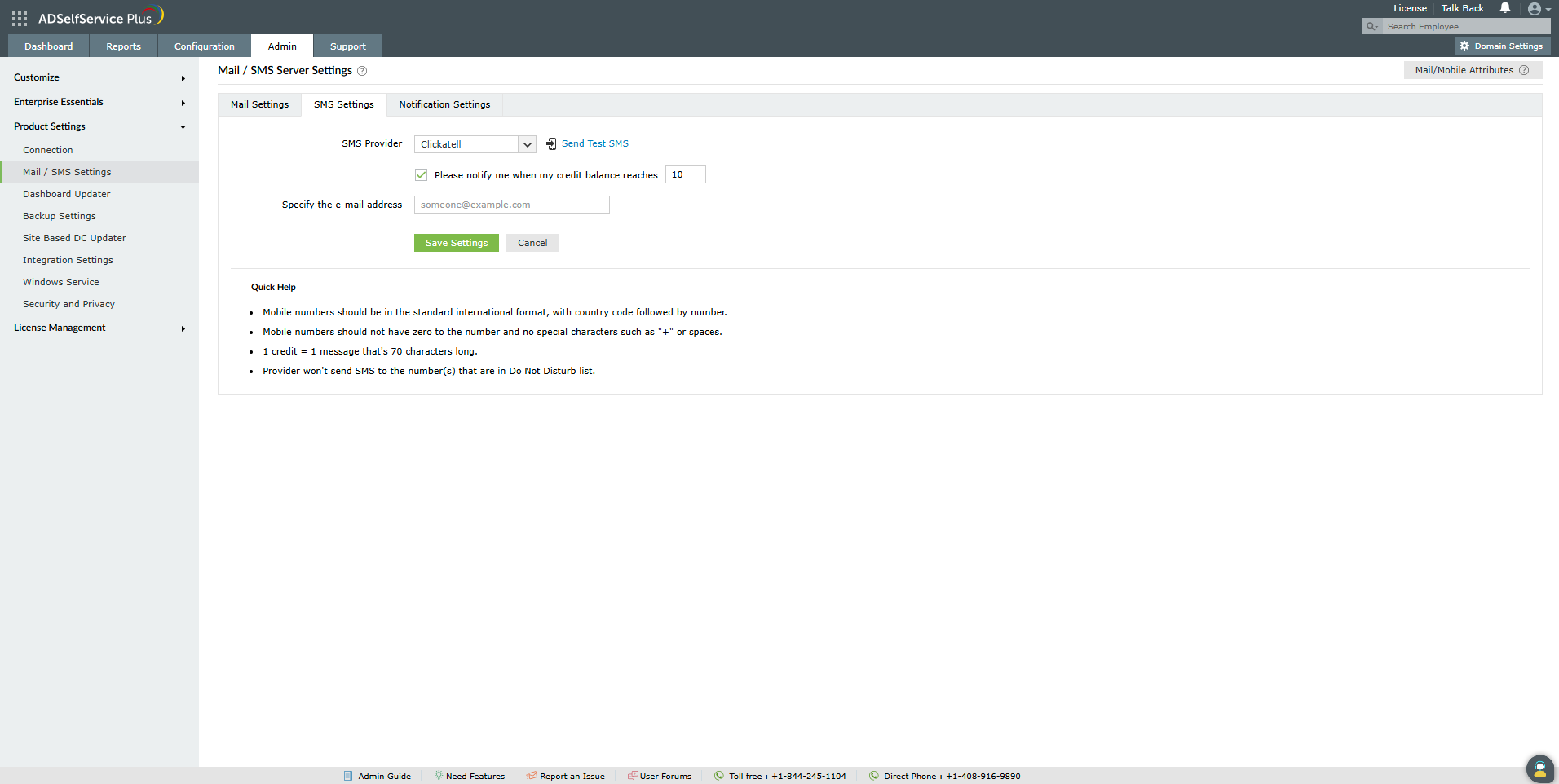Click the notification bell icon
The image size is (1559, 784).
tap(1505, 8)
